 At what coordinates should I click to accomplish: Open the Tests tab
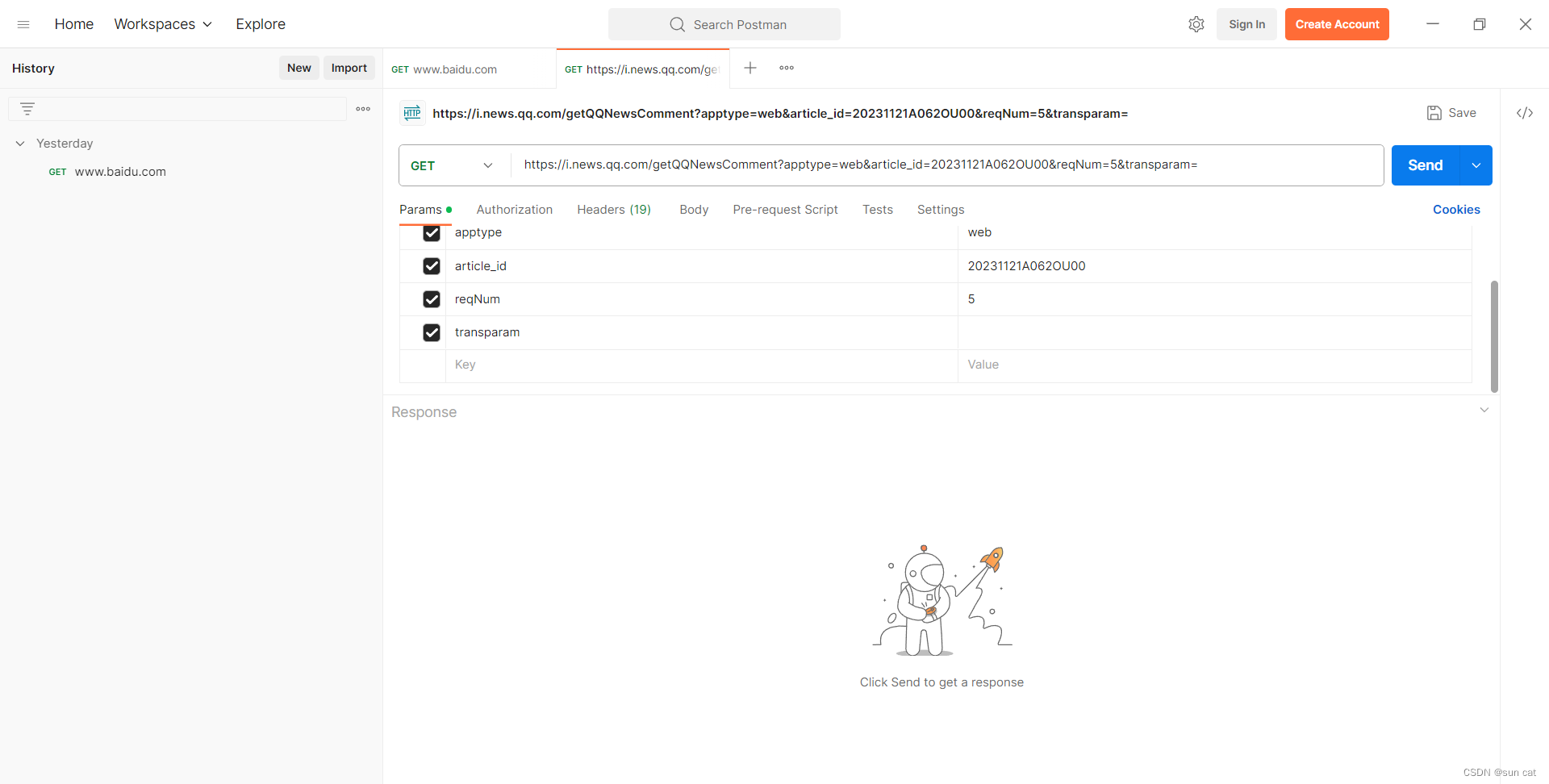pos(878,210)
